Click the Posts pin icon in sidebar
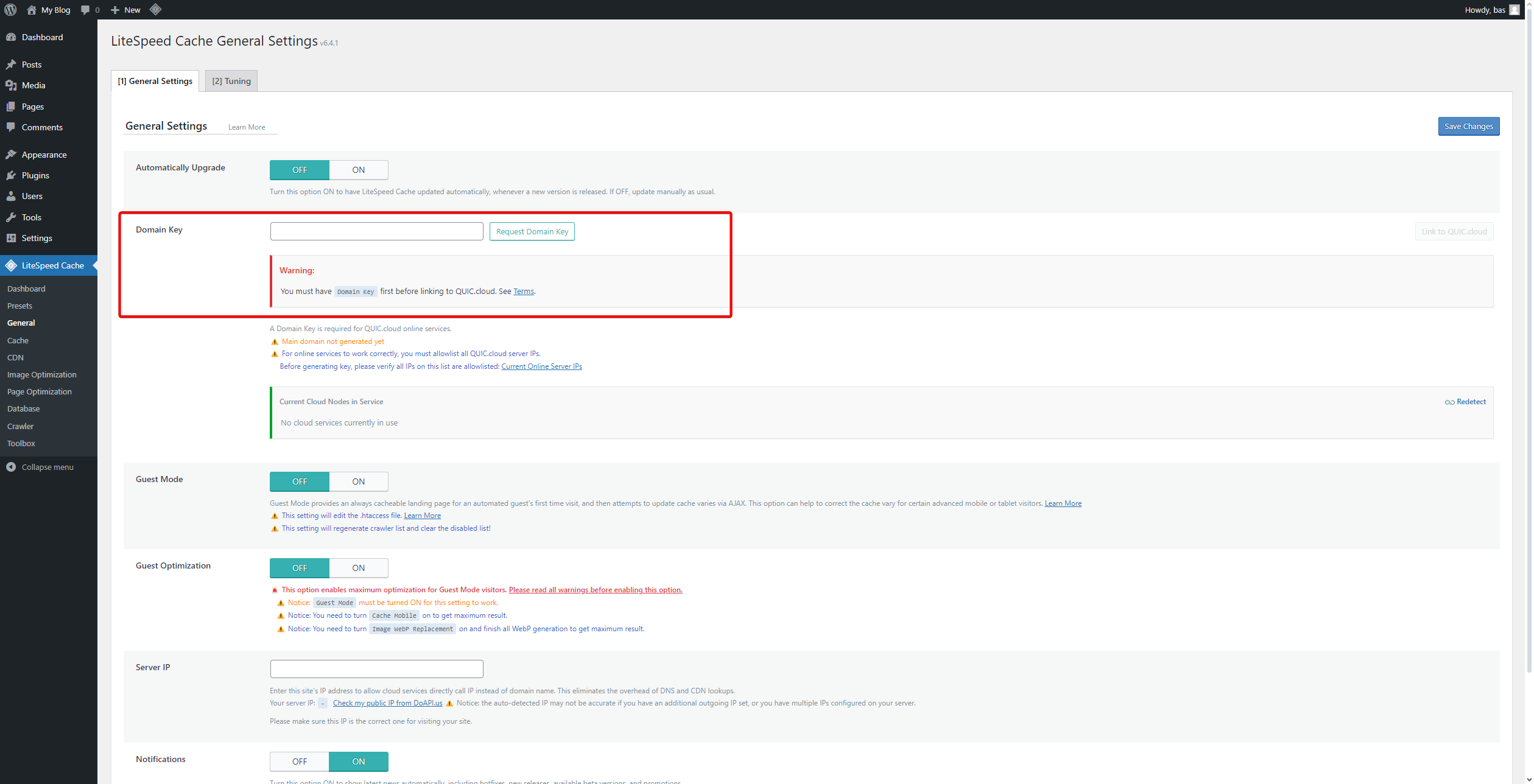1534x784 pixels. tap(11, 65)
